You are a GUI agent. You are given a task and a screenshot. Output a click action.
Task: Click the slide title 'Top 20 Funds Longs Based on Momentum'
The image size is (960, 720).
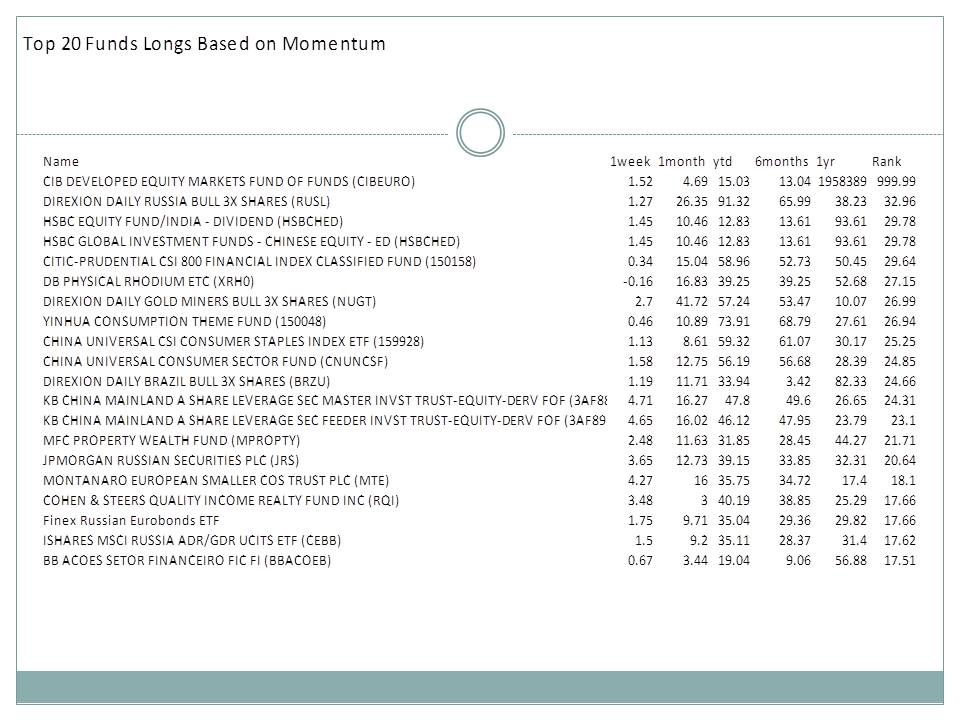click(204, 45)
